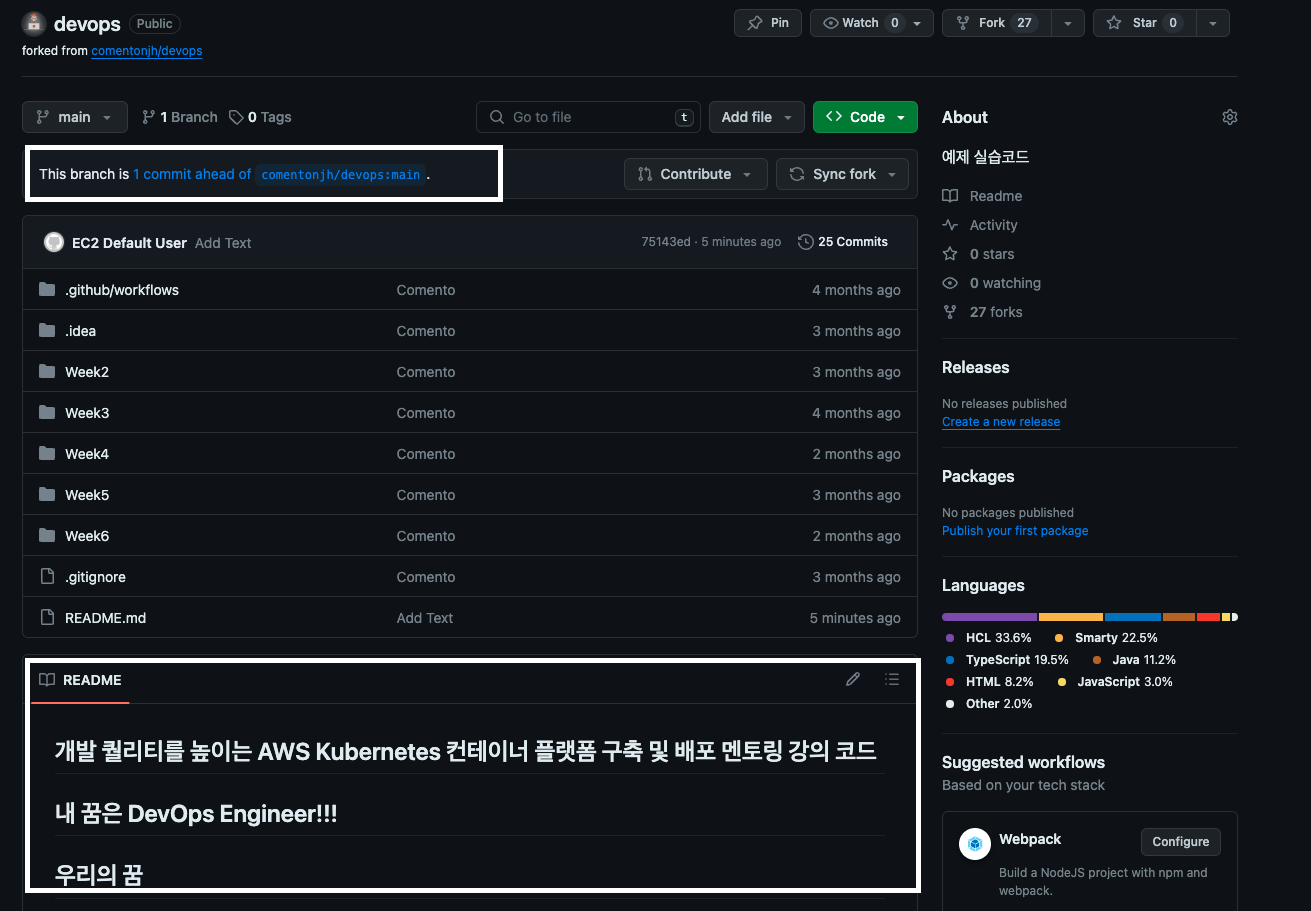Image resolution: width=1311 pixels, height=911 pixels.
Task: Click the folder icon next to Week6
Action: click(x=47, y=536)
